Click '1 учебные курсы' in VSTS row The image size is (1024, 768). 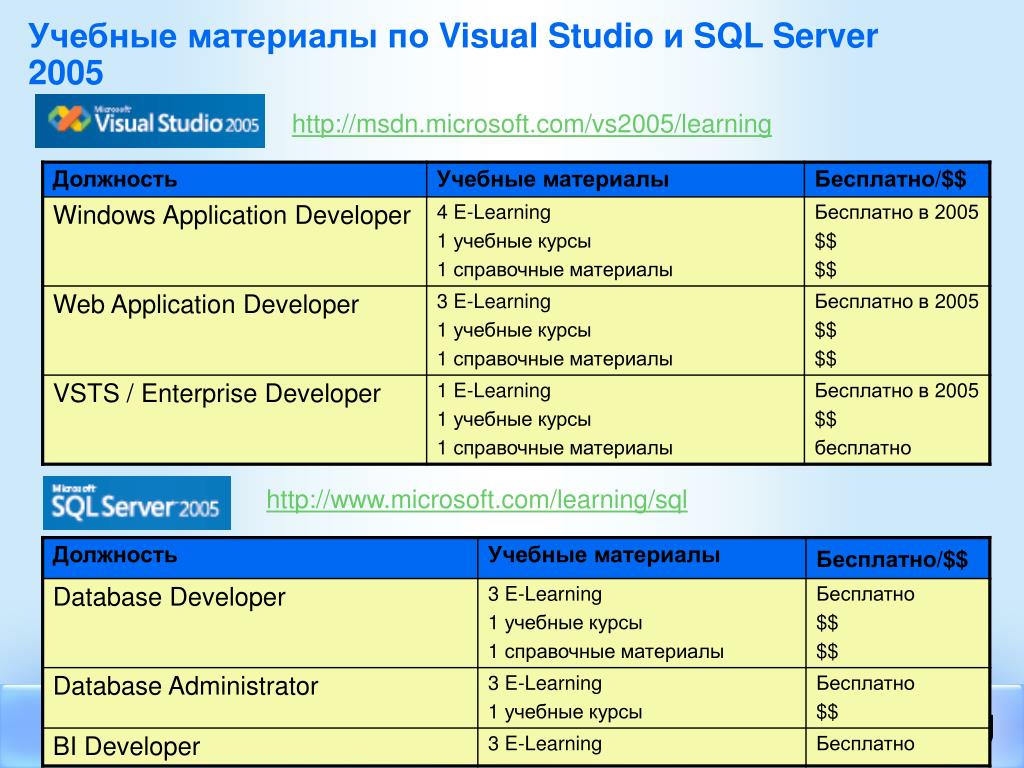(514, 419)
